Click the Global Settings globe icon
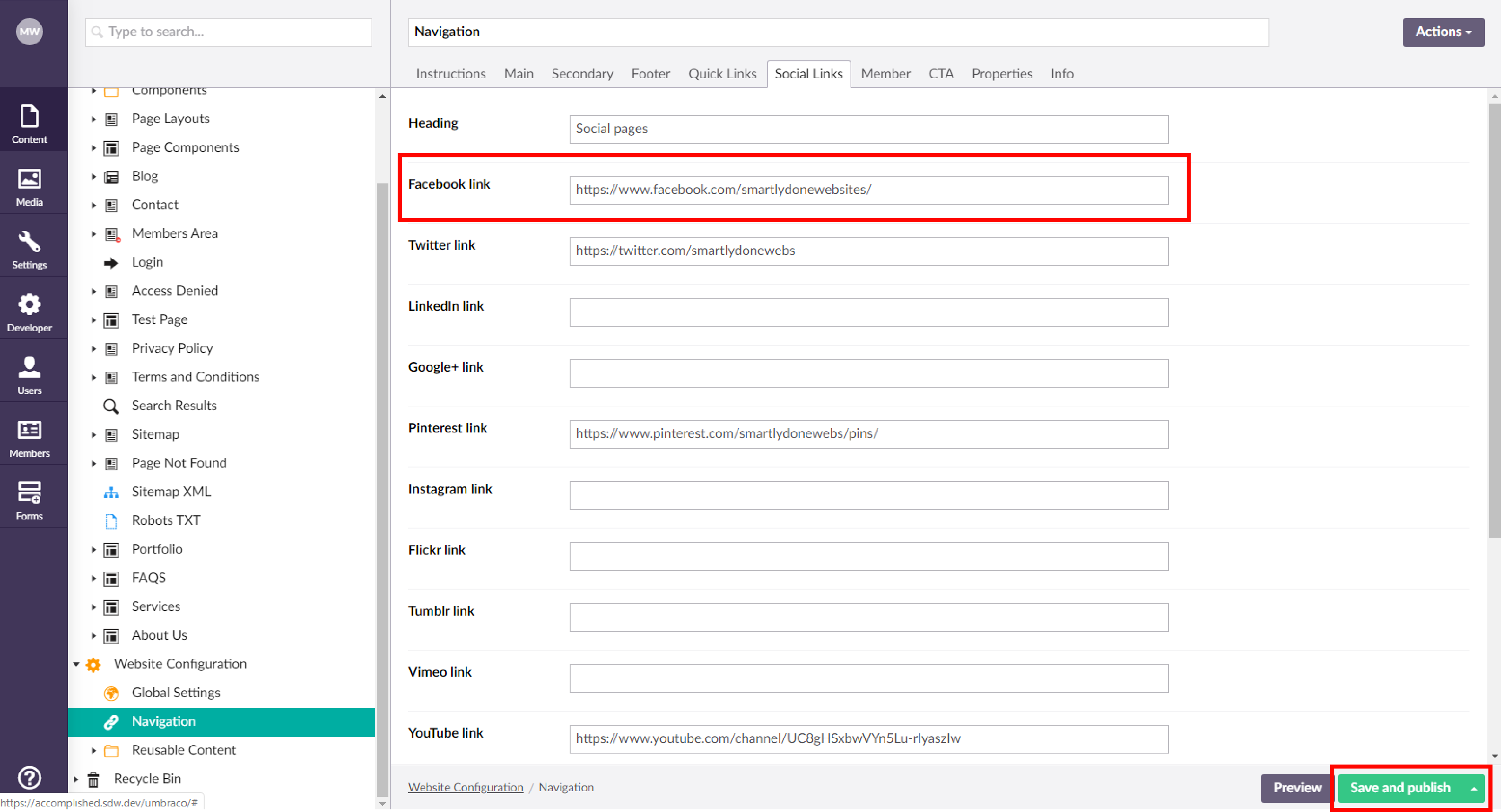The image size is (1501, 812). point(111,693)
